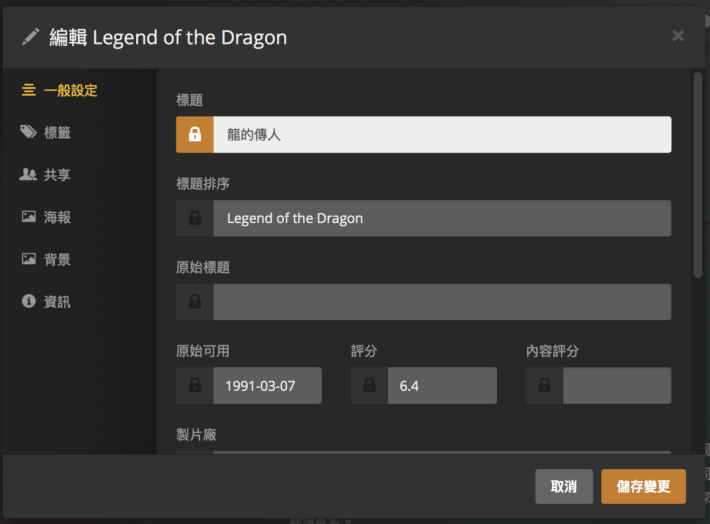Image resolution: width=710 pixels, height=524 pixels.
Task: Click the 一般設定 list icon
Action: click(x=29, y=90)
